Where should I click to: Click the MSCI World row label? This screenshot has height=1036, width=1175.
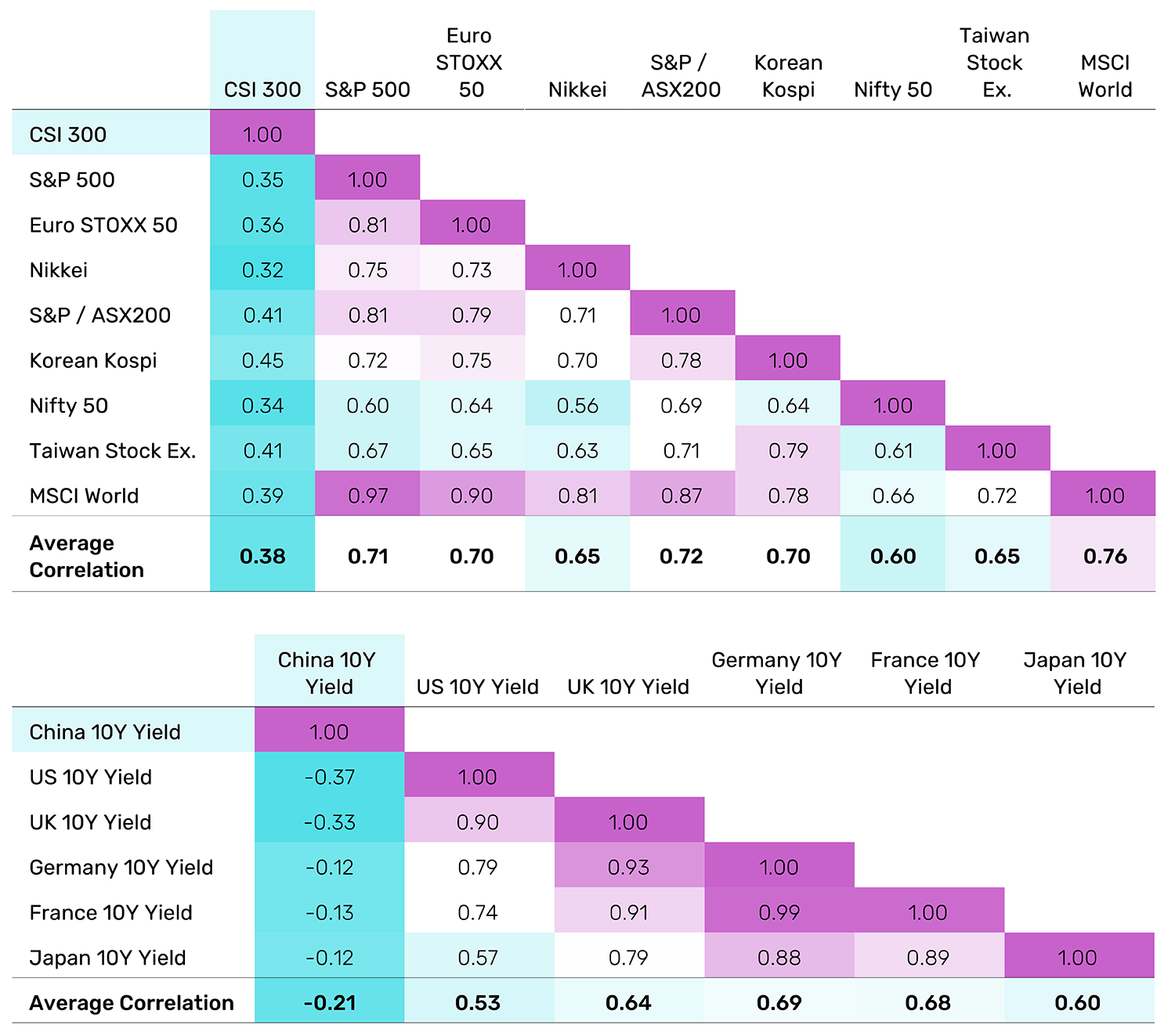[84, 496]
